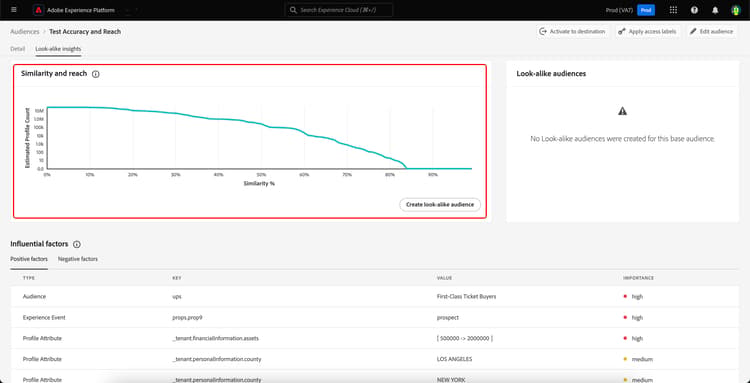Click Test Accuracy and Reach breadcrumb
This screenshot has width=750, height=383.
click(x=85, y=32)
